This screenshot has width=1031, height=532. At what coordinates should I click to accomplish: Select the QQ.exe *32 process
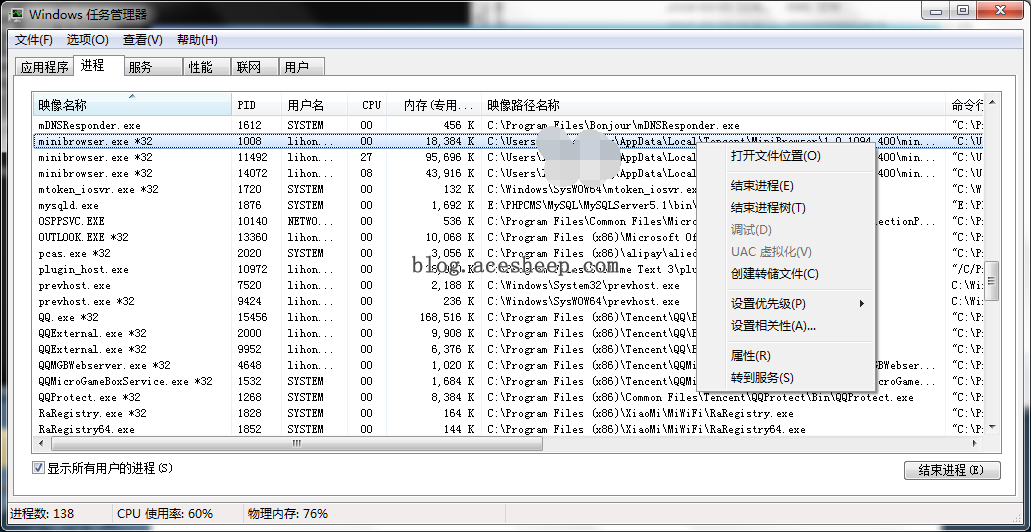click(509, 317)
